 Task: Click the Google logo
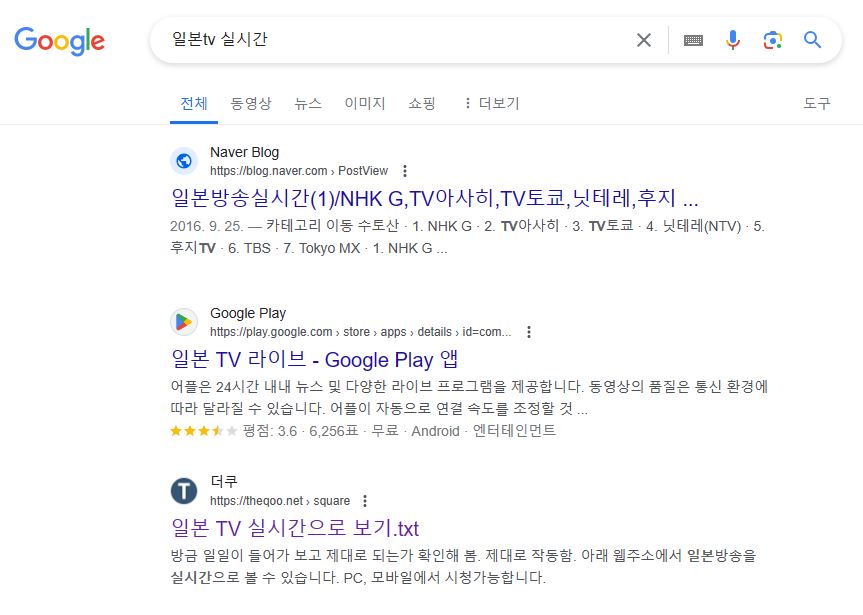point(59,41)
